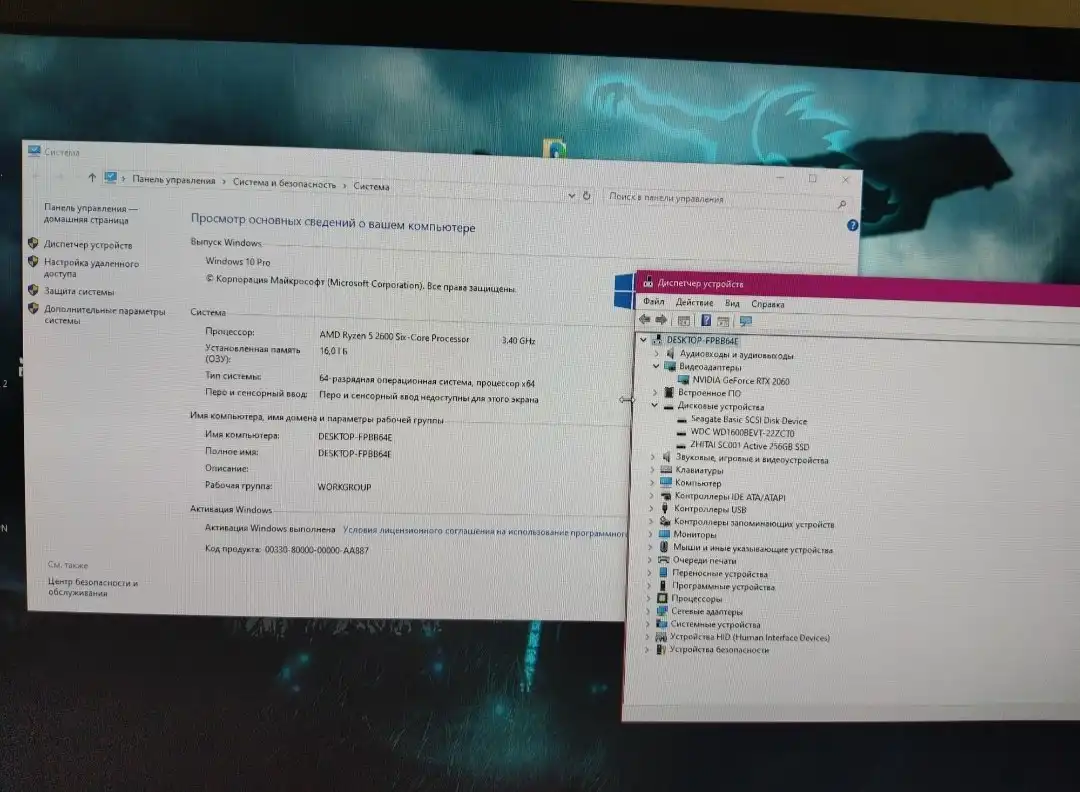Click the refresh button beside the address bar
The height and width of the screenshot is (792, 1080).
pyautogui.click(x=587, y=196)
